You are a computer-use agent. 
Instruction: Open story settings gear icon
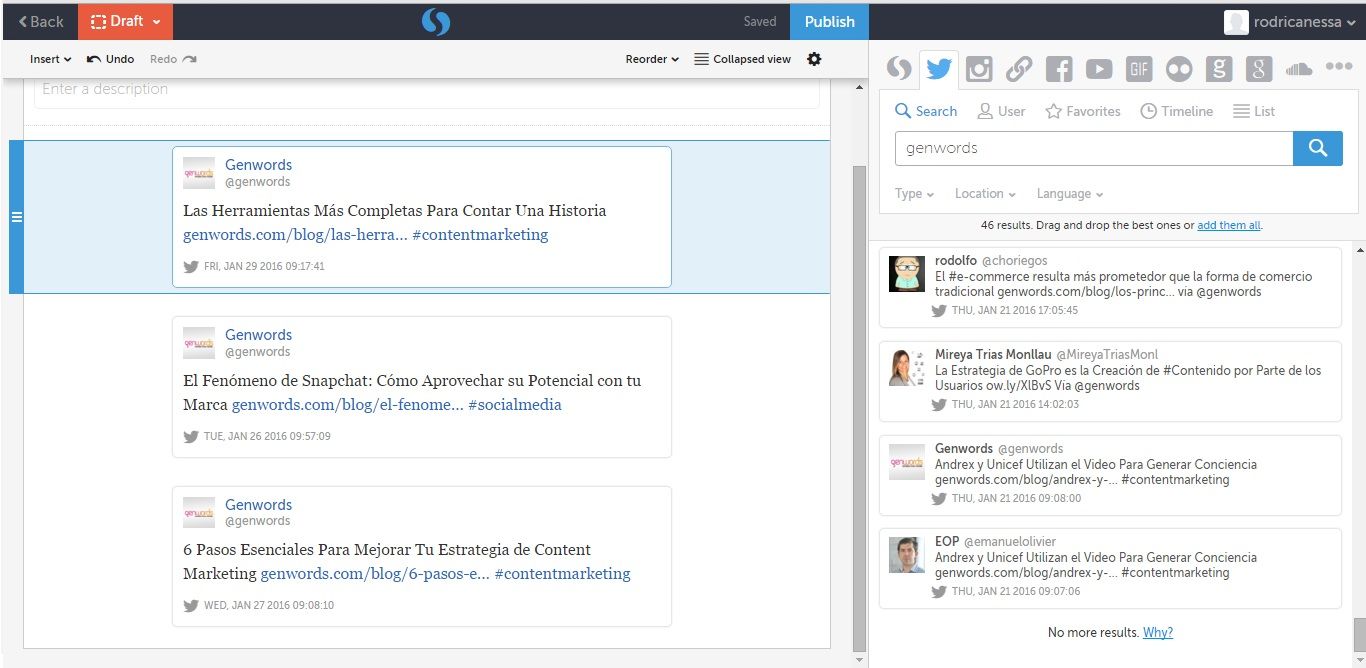click(x=814, y=59)
